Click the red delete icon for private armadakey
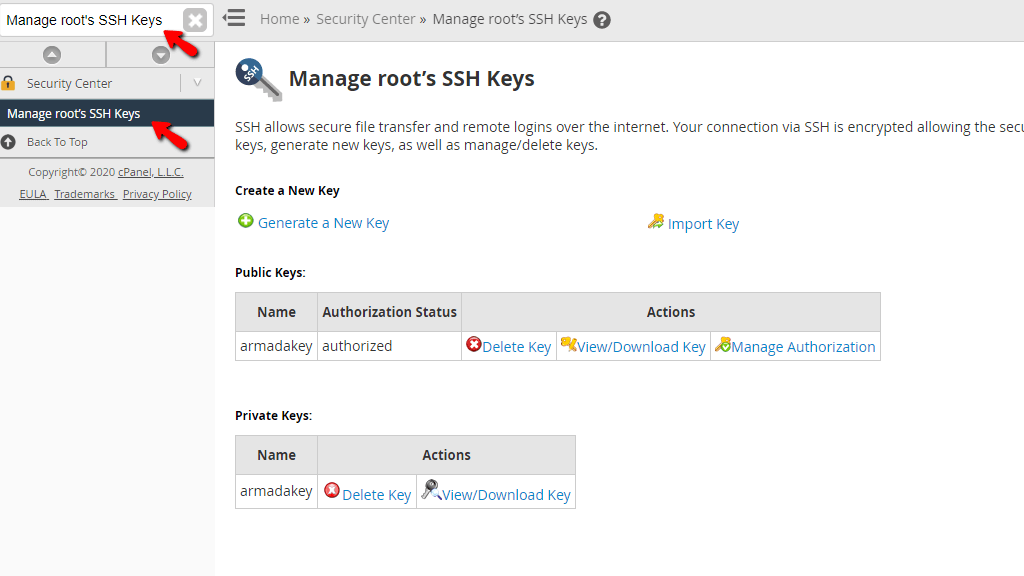 tap(332, 492)
